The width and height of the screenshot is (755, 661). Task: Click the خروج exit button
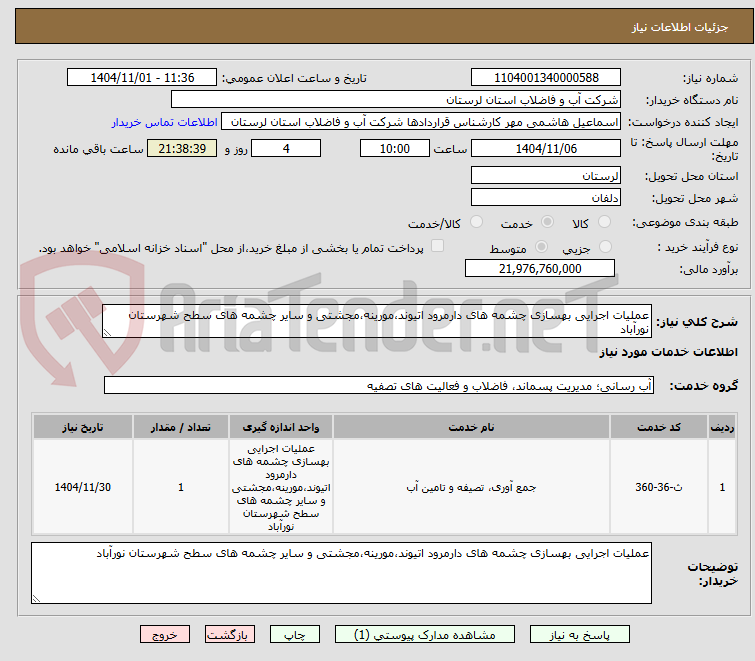165,635
